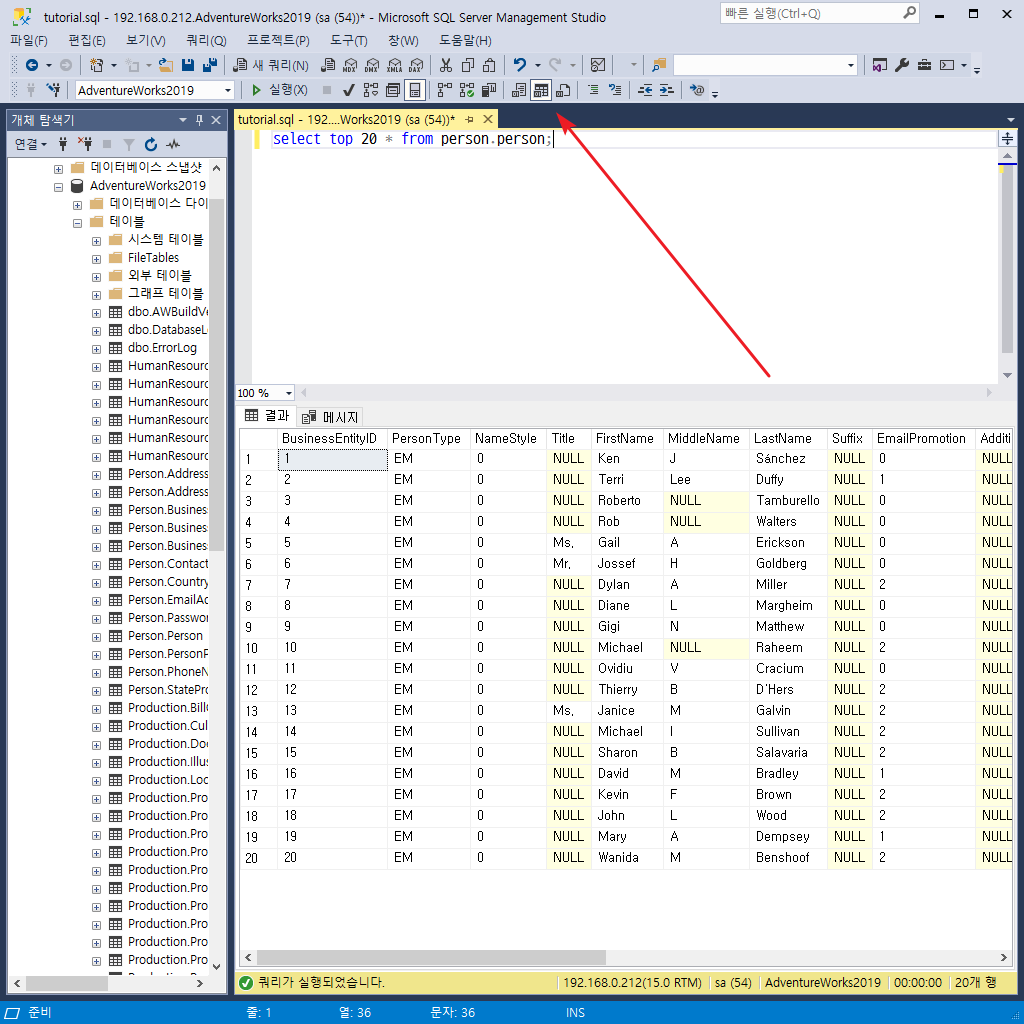Click the EmailPromotion column header
Screen dimensions: 1024x1024
click(923, 438)
